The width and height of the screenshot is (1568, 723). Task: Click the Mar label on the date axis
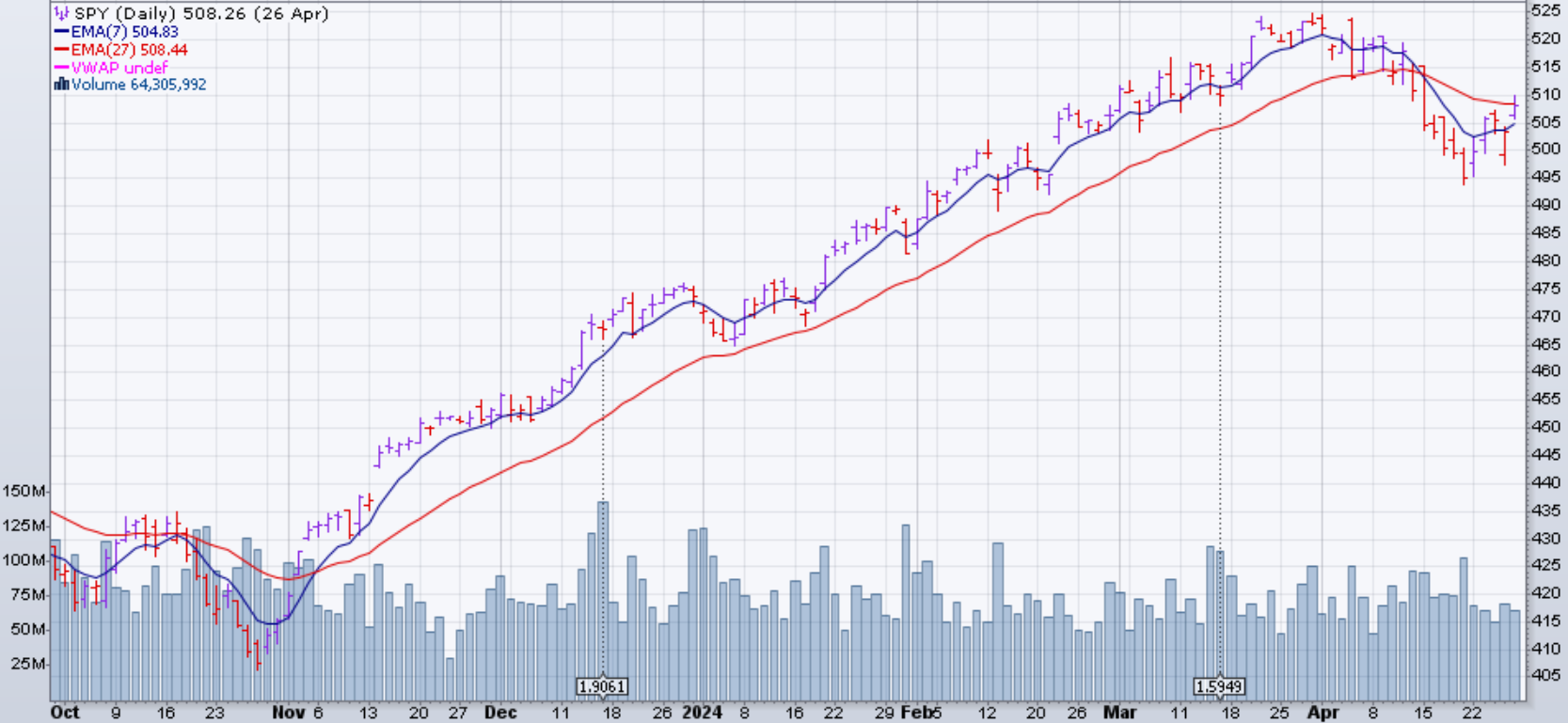(x=1120, y=713)
